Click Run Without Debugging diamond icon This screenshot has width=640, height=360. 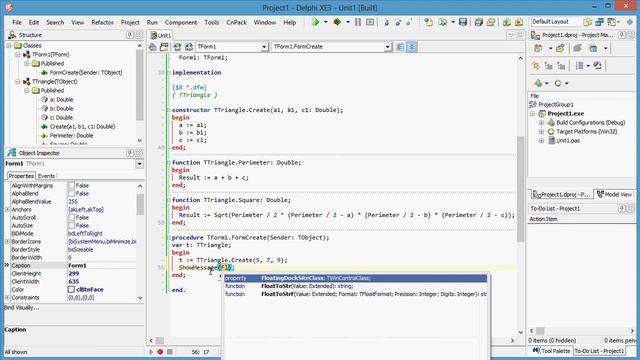tap(338, 22)
